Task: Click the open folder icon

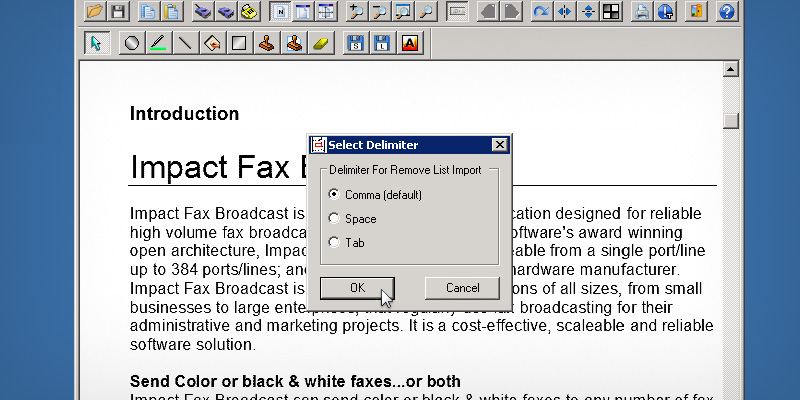Action: coord(95,12)
